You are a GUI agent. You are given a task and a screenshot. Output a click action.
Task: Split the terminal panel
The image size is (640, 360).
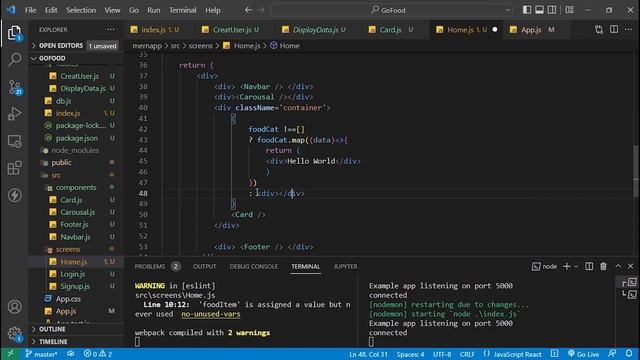[589, 266]
